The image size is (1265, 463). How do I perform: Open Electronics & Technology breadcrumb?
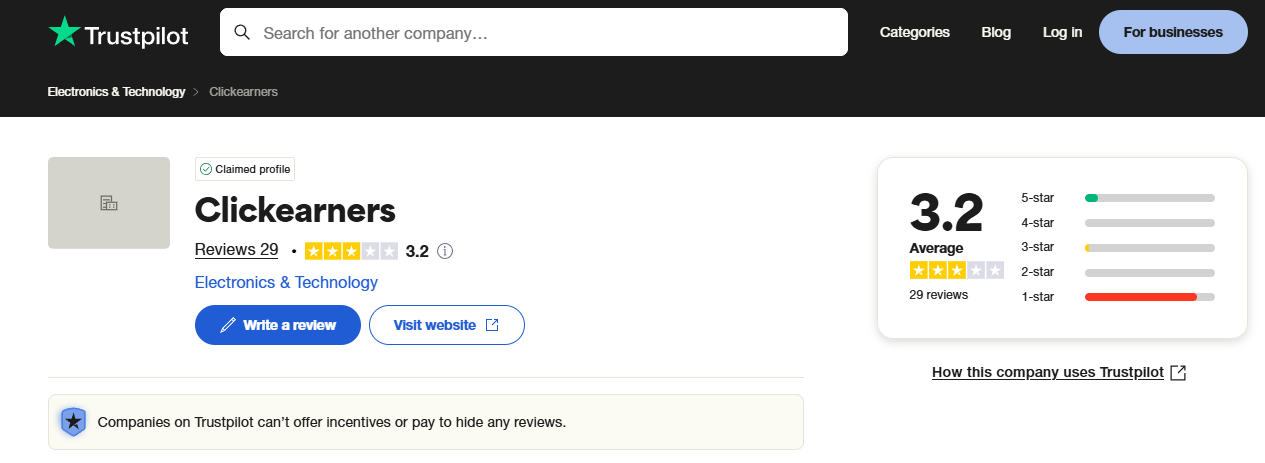click(x=116, y=91)
